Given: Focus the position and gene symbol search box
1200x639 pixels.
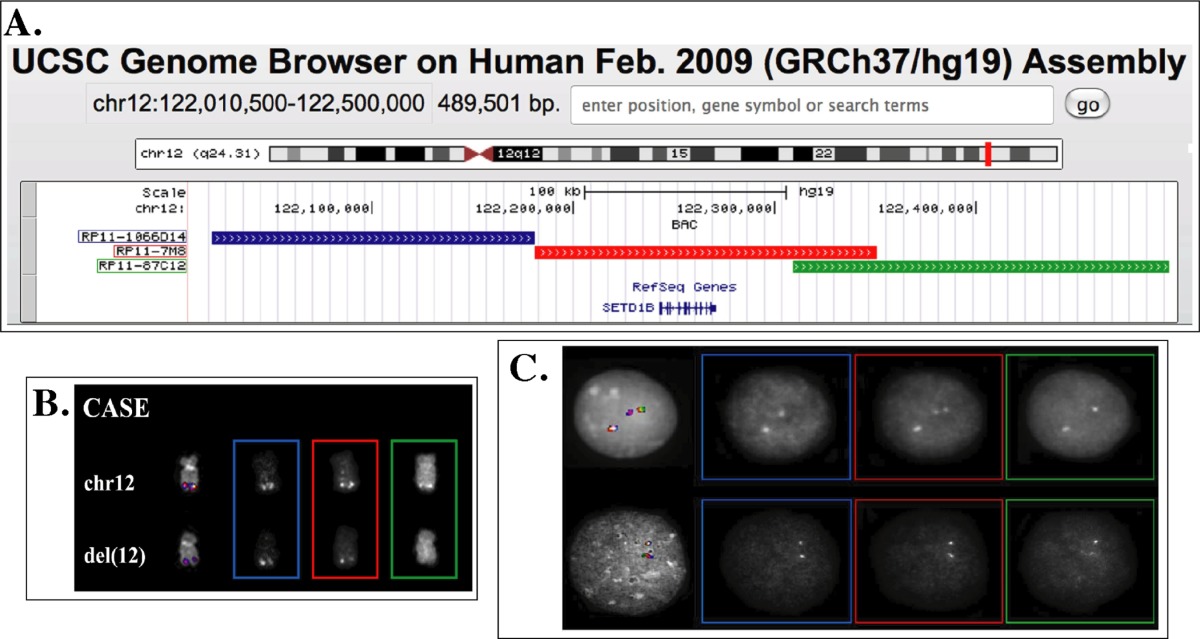Looking at the screenshot, I should (812, 105).
